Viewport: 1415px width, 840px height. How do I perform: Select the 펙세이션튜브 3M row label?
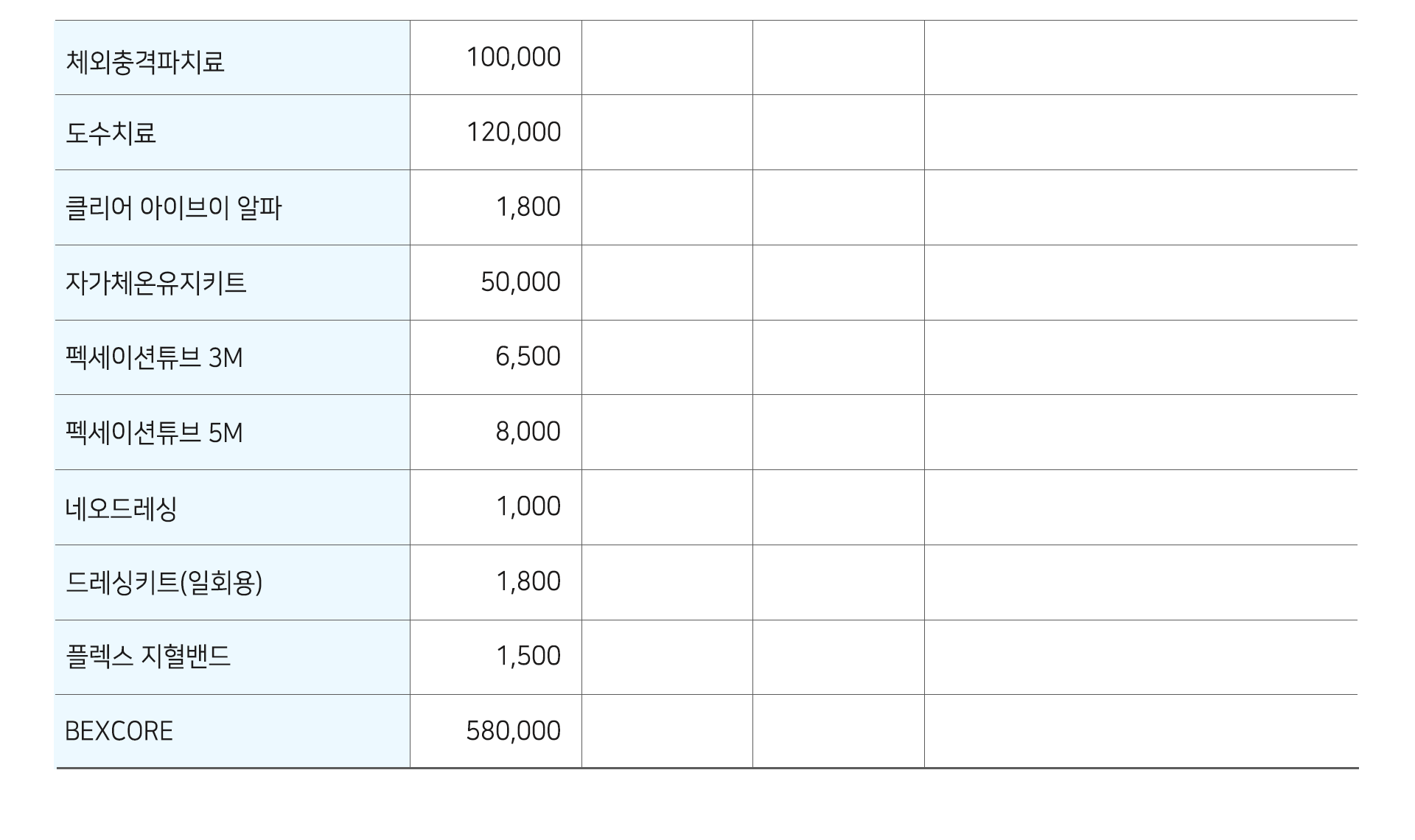(x=154, y=358)
